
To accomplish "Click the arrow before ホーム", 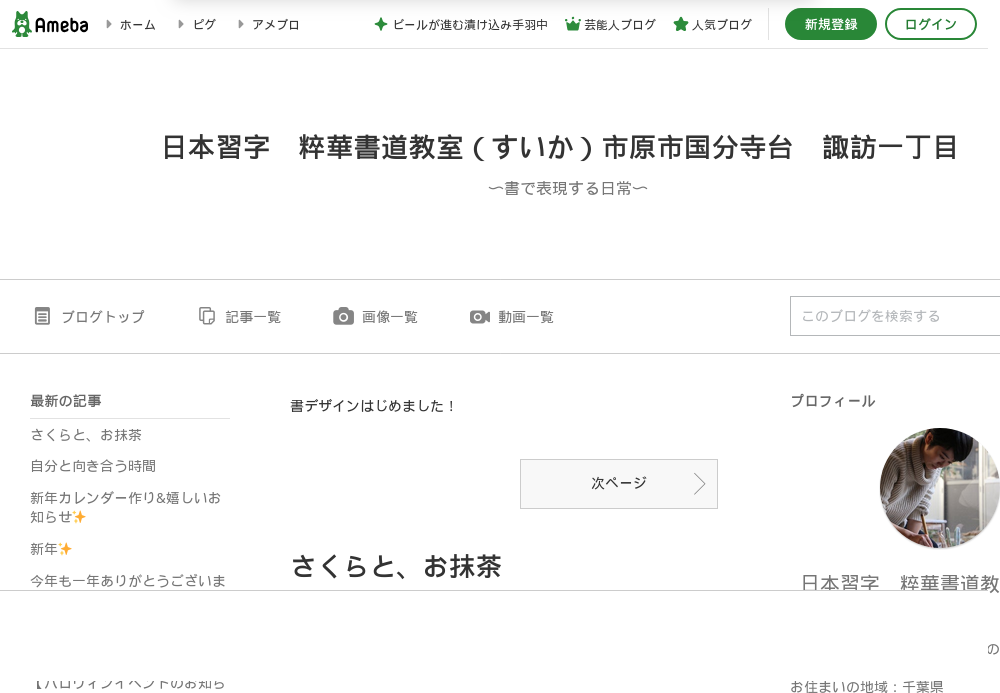I will [x=109, y=24].
